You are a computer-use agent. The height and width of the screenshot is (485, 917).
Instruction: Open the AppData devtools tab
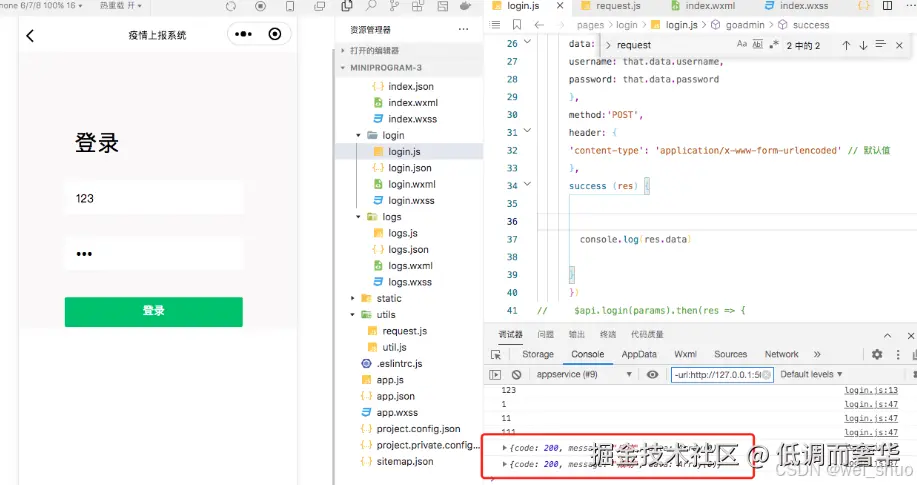(x=639, y=355)
